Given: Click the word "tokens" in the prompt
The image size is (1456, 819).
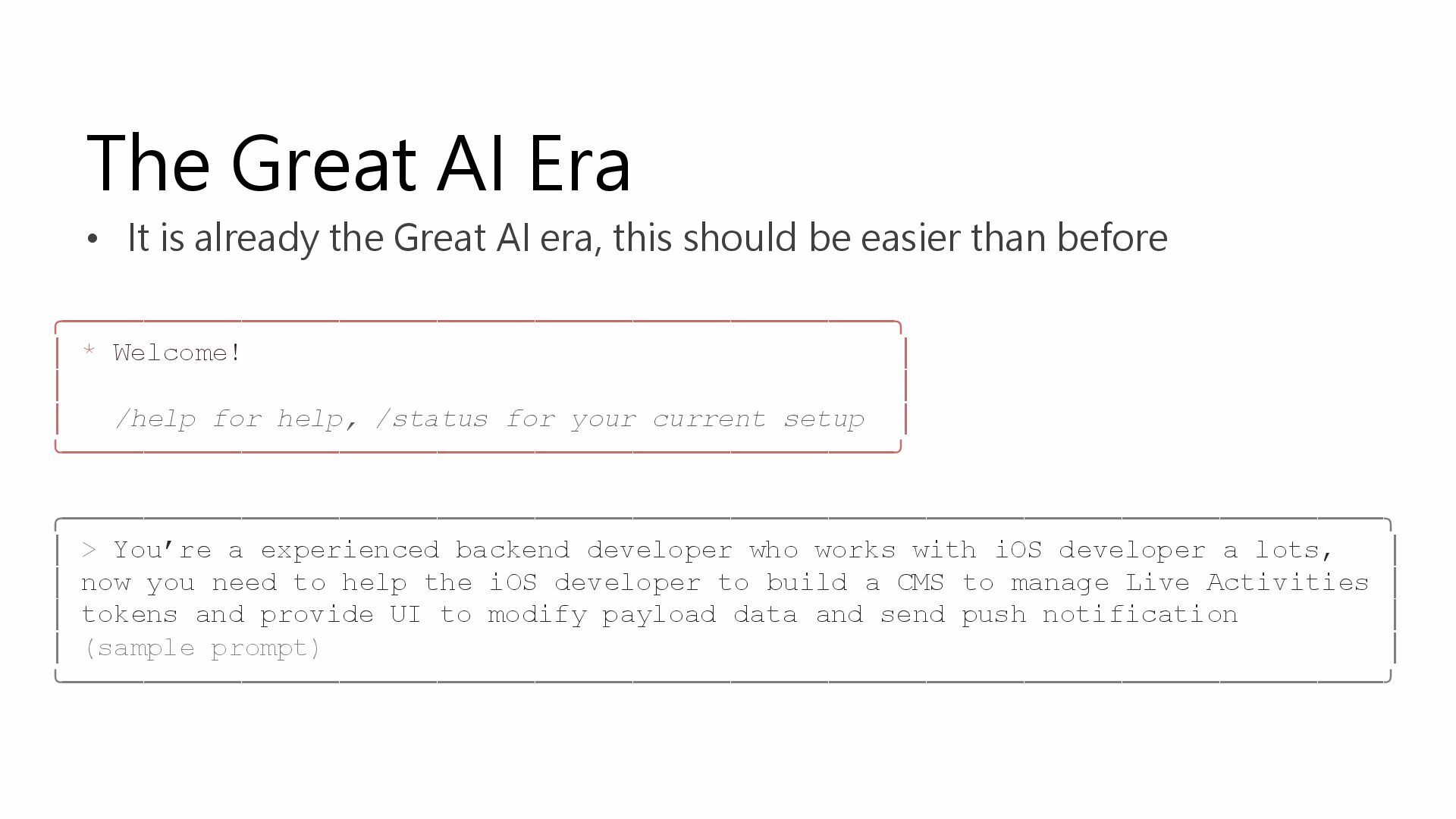Looking at the screenshot, I should coord(130,615).
